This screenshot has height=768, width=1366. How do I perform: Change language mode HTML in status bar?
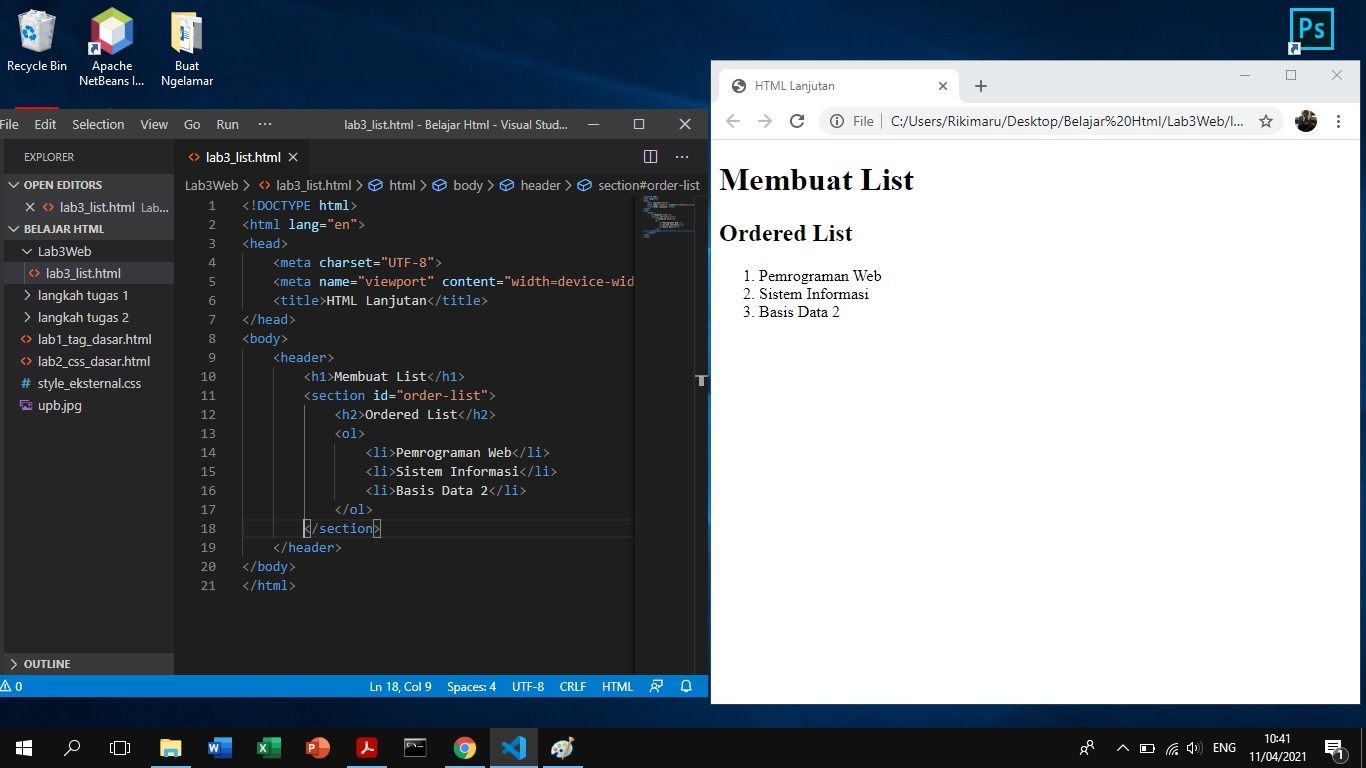617,687
